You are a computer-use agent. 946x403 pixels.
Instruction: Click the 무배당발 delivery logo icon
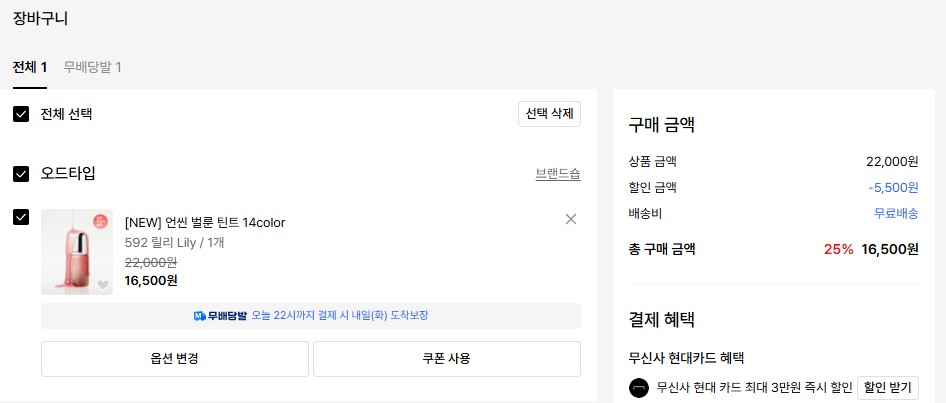click(x=200, y=316)
